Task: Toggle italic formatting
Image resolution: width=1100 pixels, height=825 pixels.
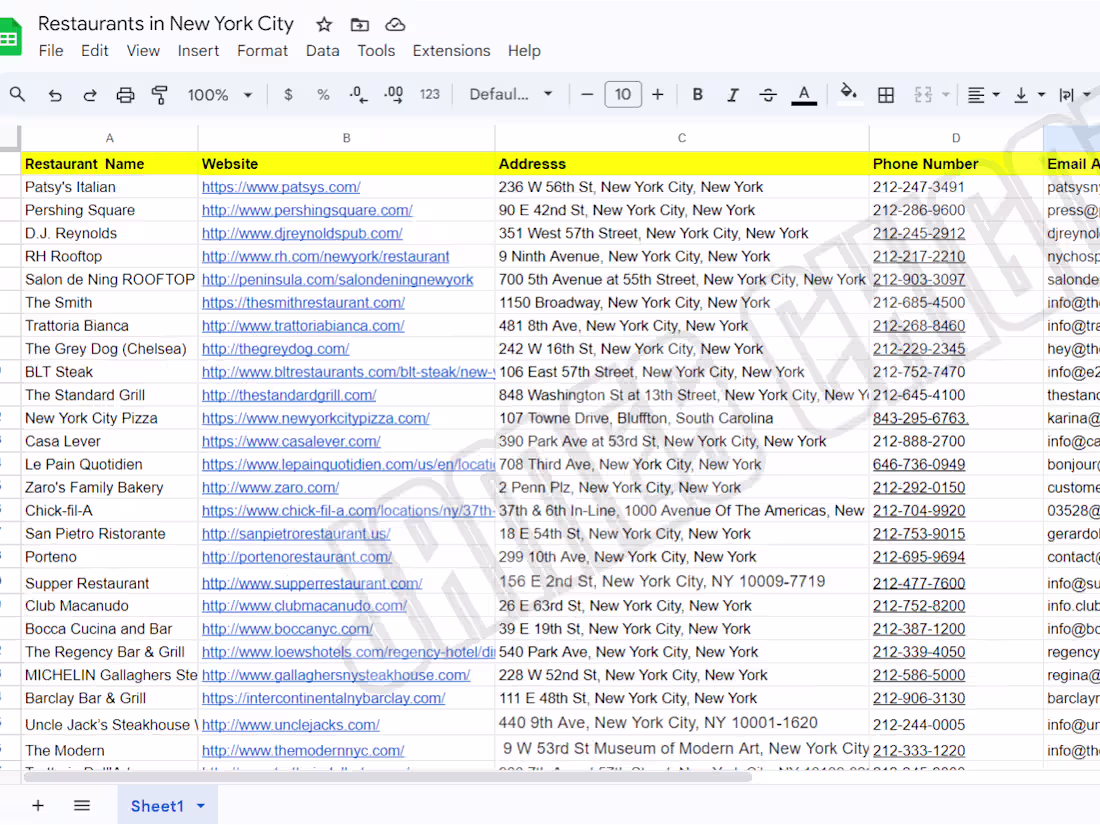Action: tap(732, 95)
